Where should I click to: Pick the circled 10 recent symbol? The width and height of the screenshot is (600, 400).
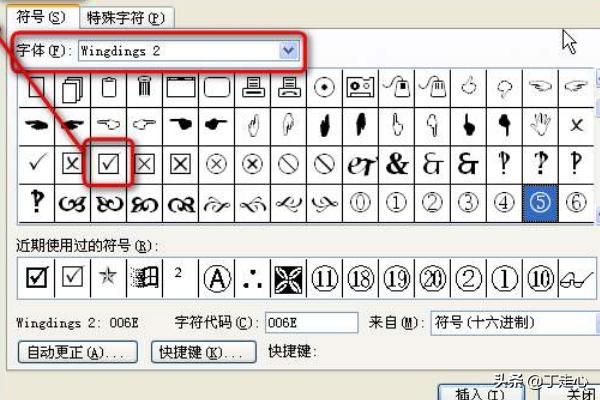(540, 278)
